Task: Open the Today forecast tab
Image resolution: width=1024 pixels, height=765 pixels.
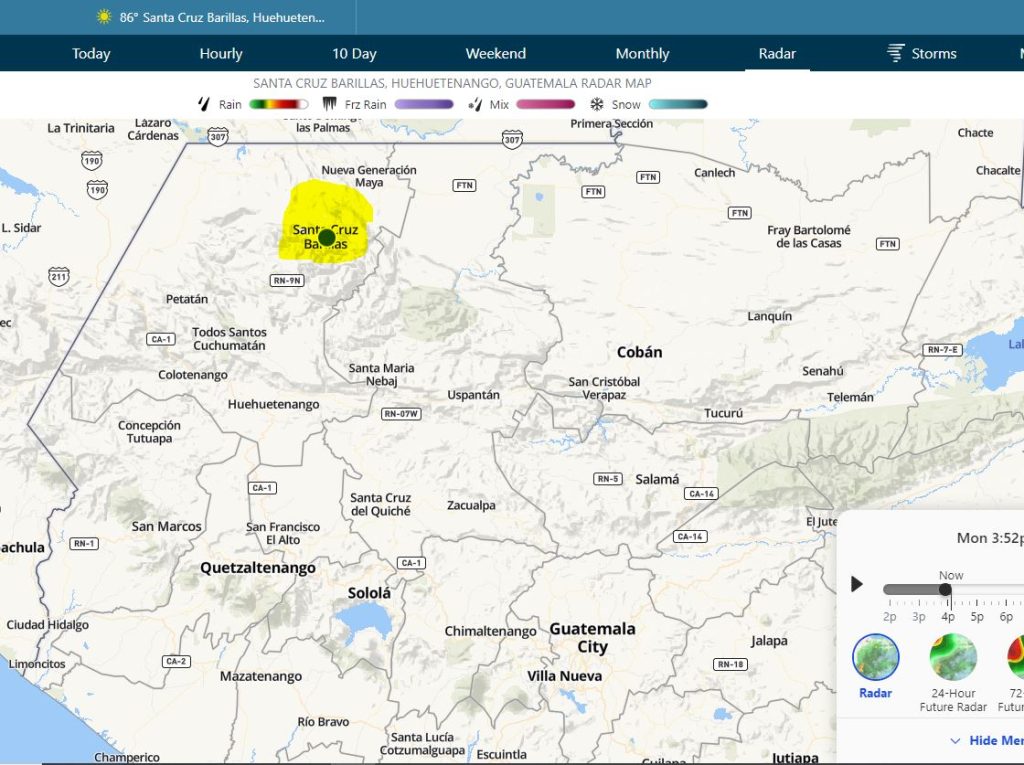Action: [x=91, y=54]
